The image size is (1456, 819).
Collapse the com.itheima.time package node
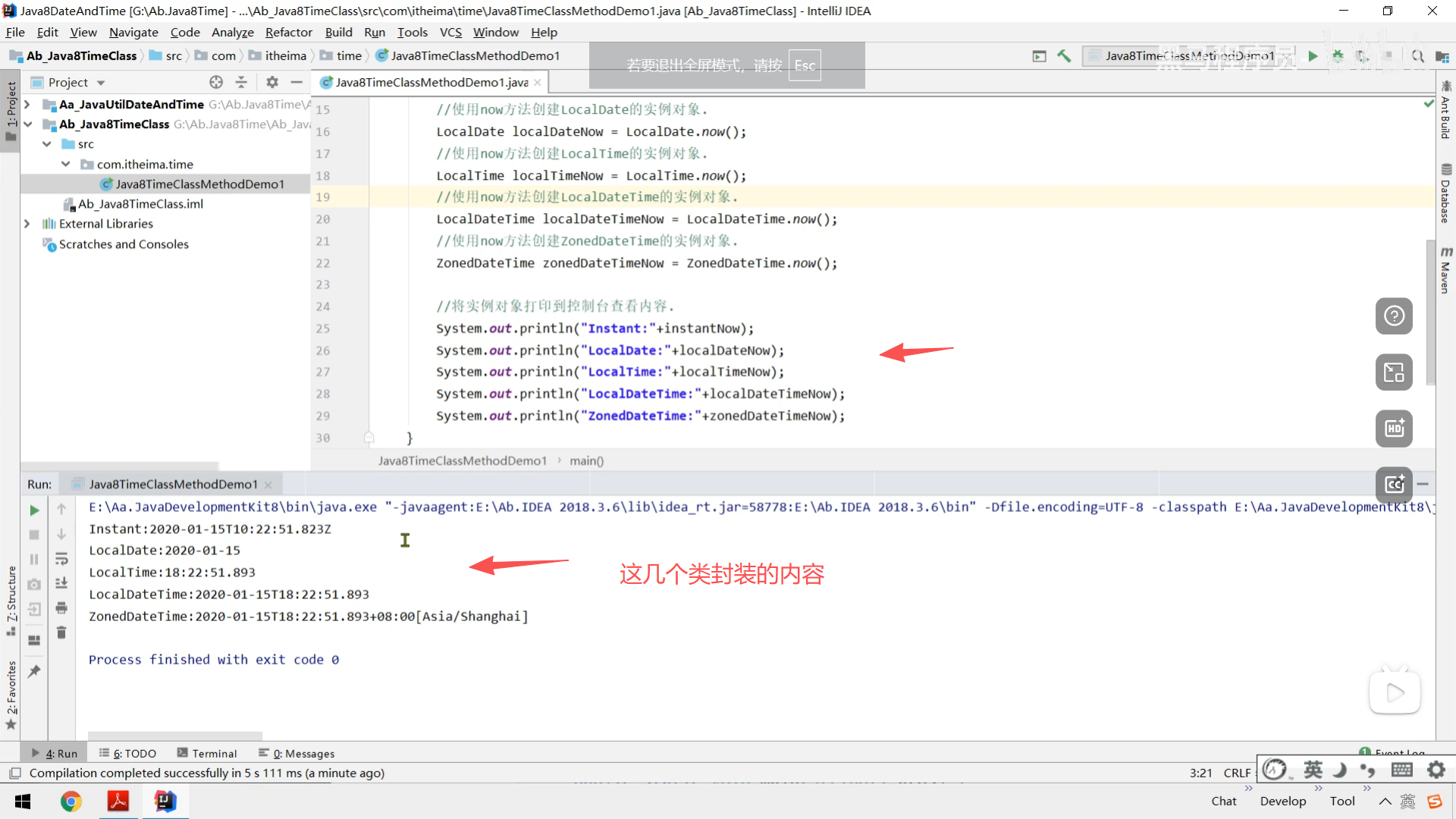[x=66, y=164]
